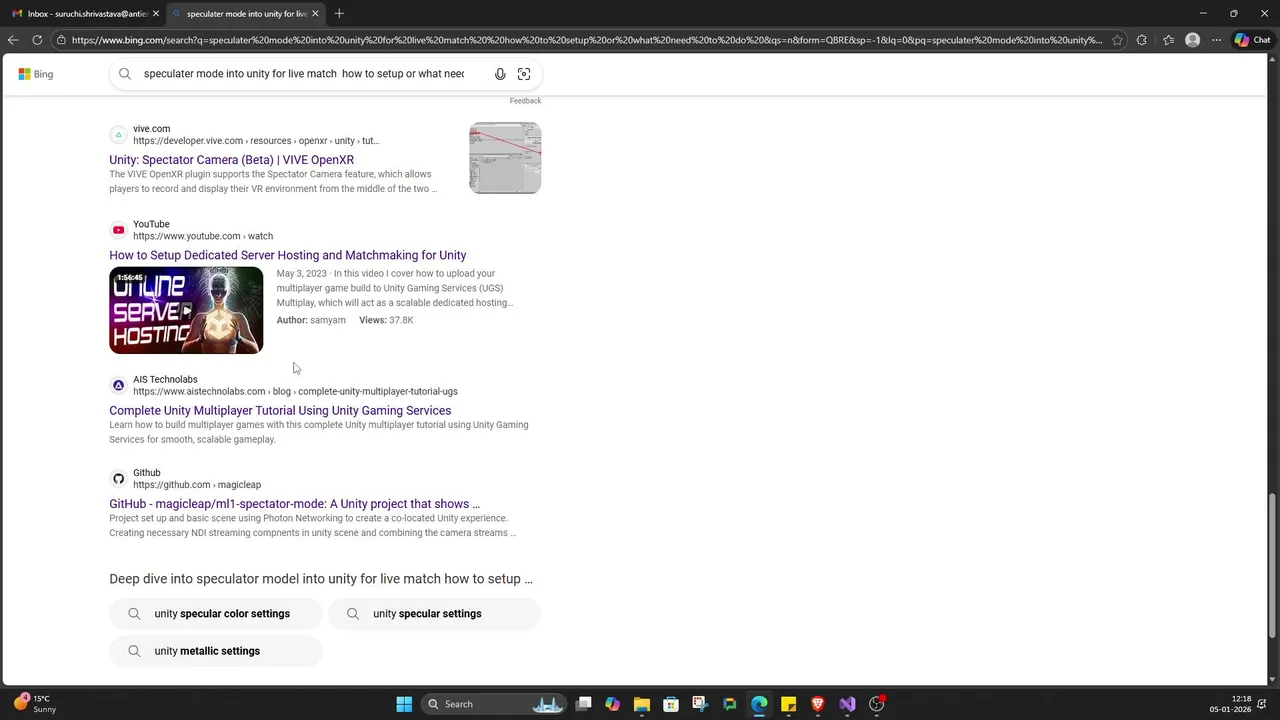Open the Windows Start menu
This screenshot has height=720, width=1280.
[x=404, y=704]
